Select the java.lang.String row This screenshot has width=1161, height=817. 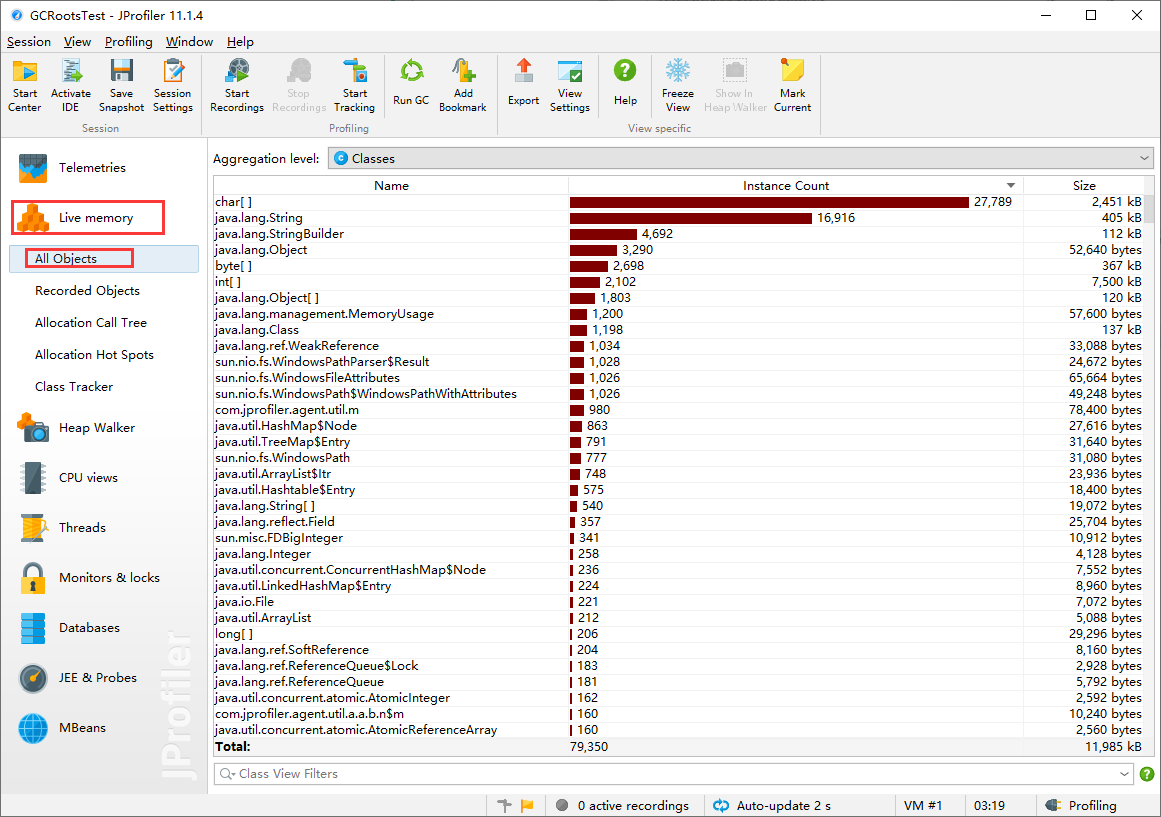coord(679,218)
